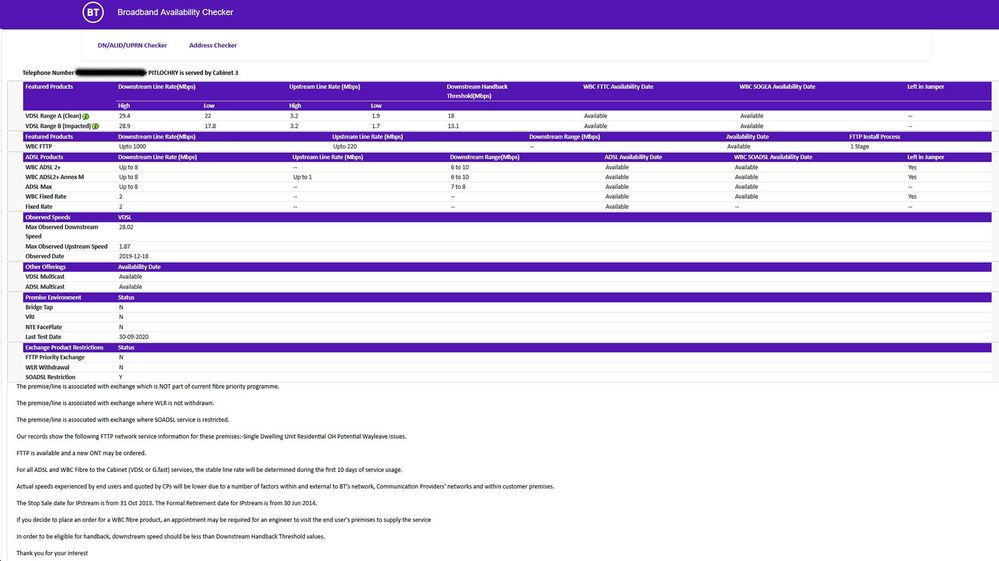
Task: Select the WBC FTTP row label
Action: point(41,147)
